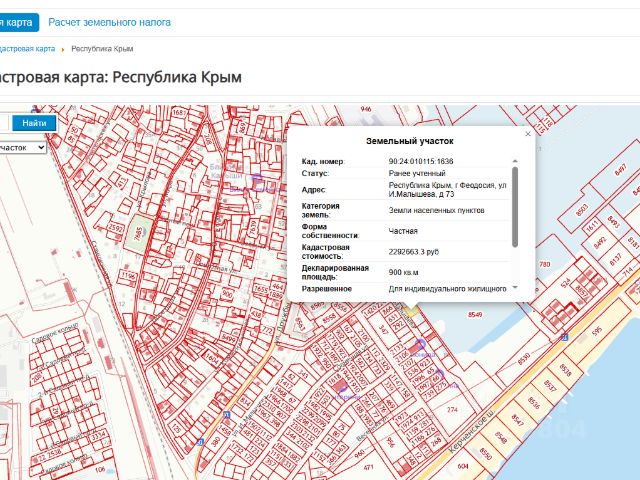
Task: Select parcel 8503 on the map
Action: click(582, 209)
